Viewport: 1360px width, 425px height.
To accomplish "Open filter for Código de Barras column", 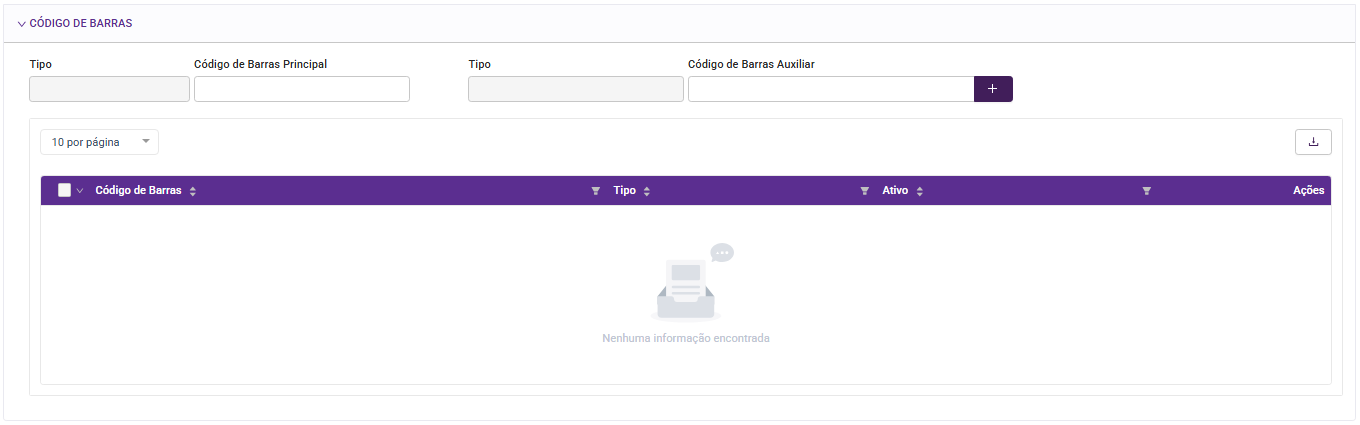I will [x=596, y=191].
